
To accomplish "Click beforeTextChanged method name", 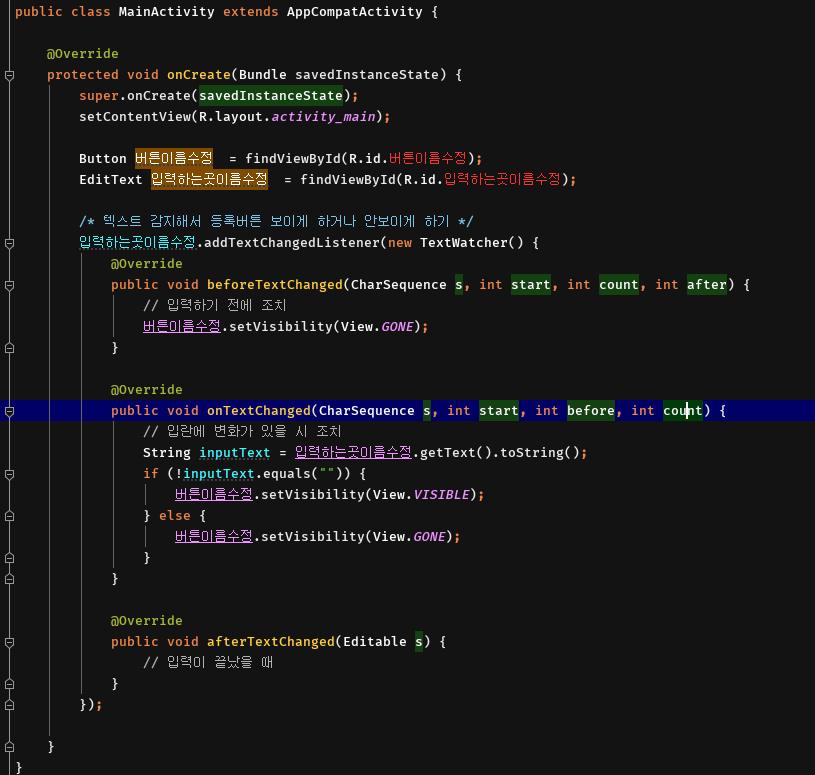I will pos(275,285).
